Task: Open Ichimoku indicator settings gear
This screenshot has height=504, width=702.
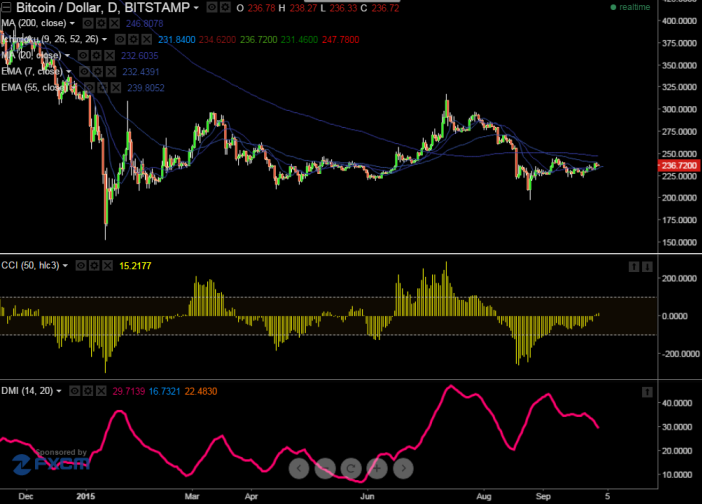Action: [x=133, y=39]
